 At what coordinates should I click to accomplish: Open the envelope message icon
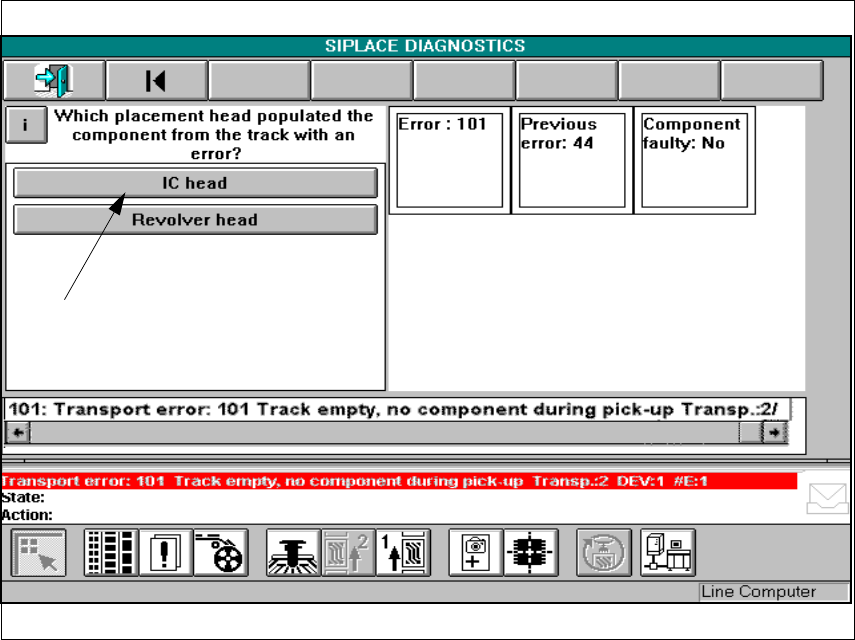pos(827,498)
